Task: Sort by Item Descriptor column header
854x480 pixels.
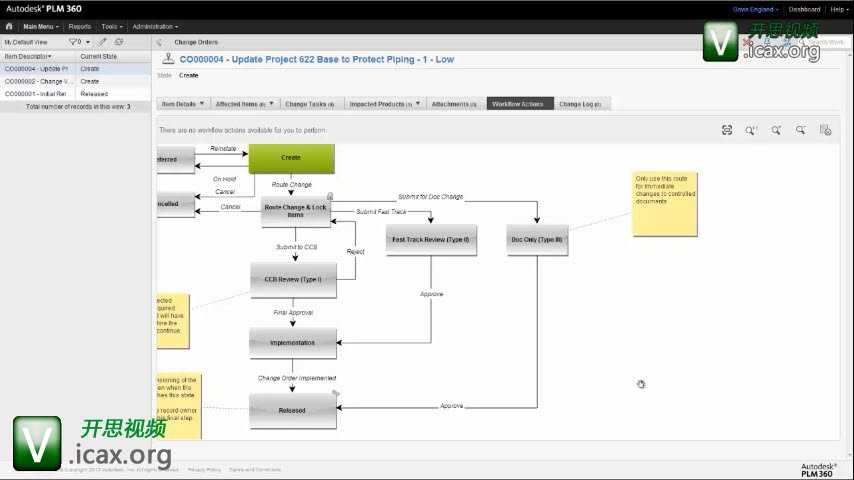Action: click(x=28, y=56)
